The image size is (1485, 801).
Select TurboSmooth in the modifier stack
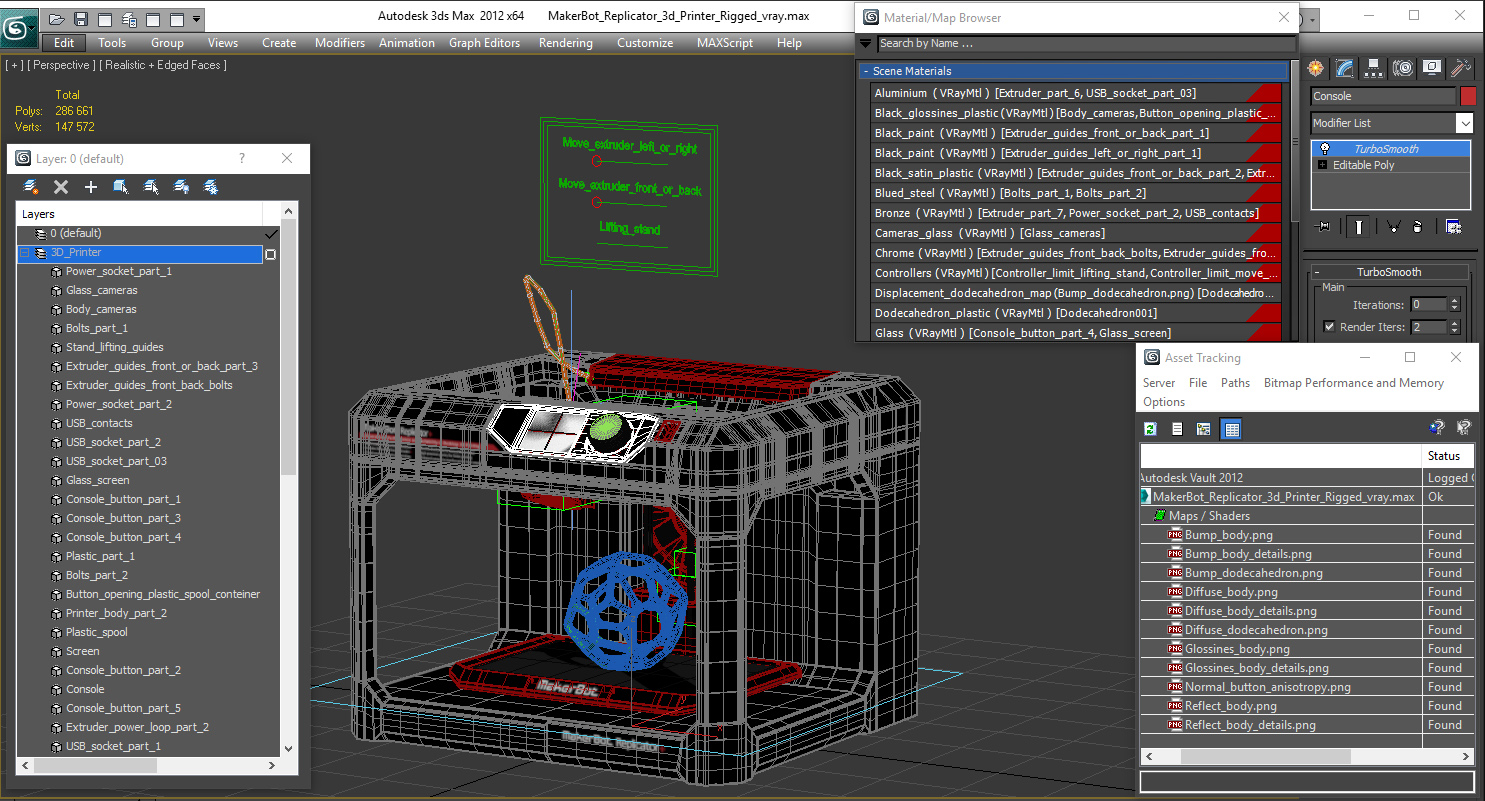click(x=1390, y=149)
